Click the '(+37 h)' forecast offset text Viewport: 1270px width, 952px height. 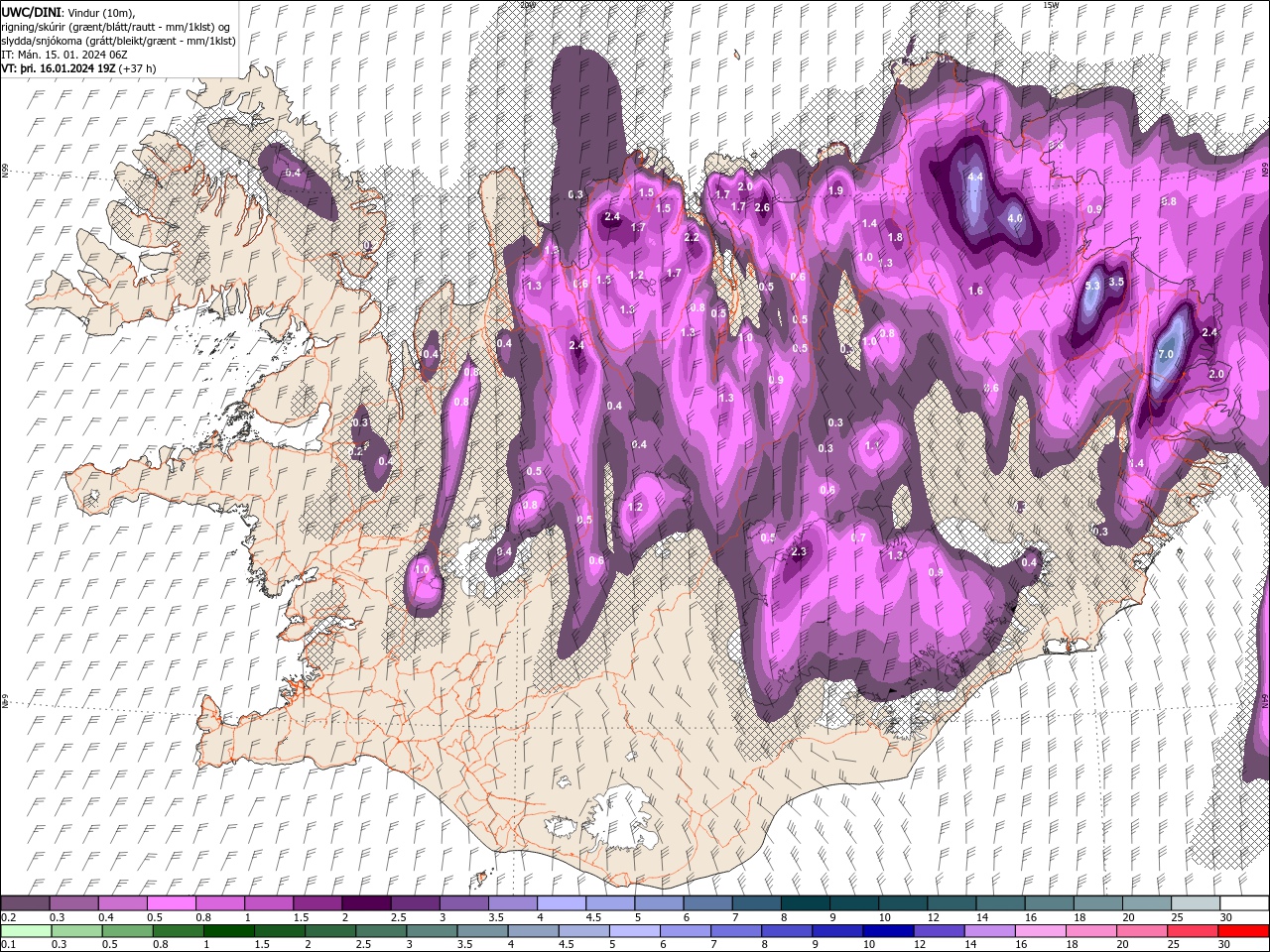pyautogui.click(x=138, y=68)
